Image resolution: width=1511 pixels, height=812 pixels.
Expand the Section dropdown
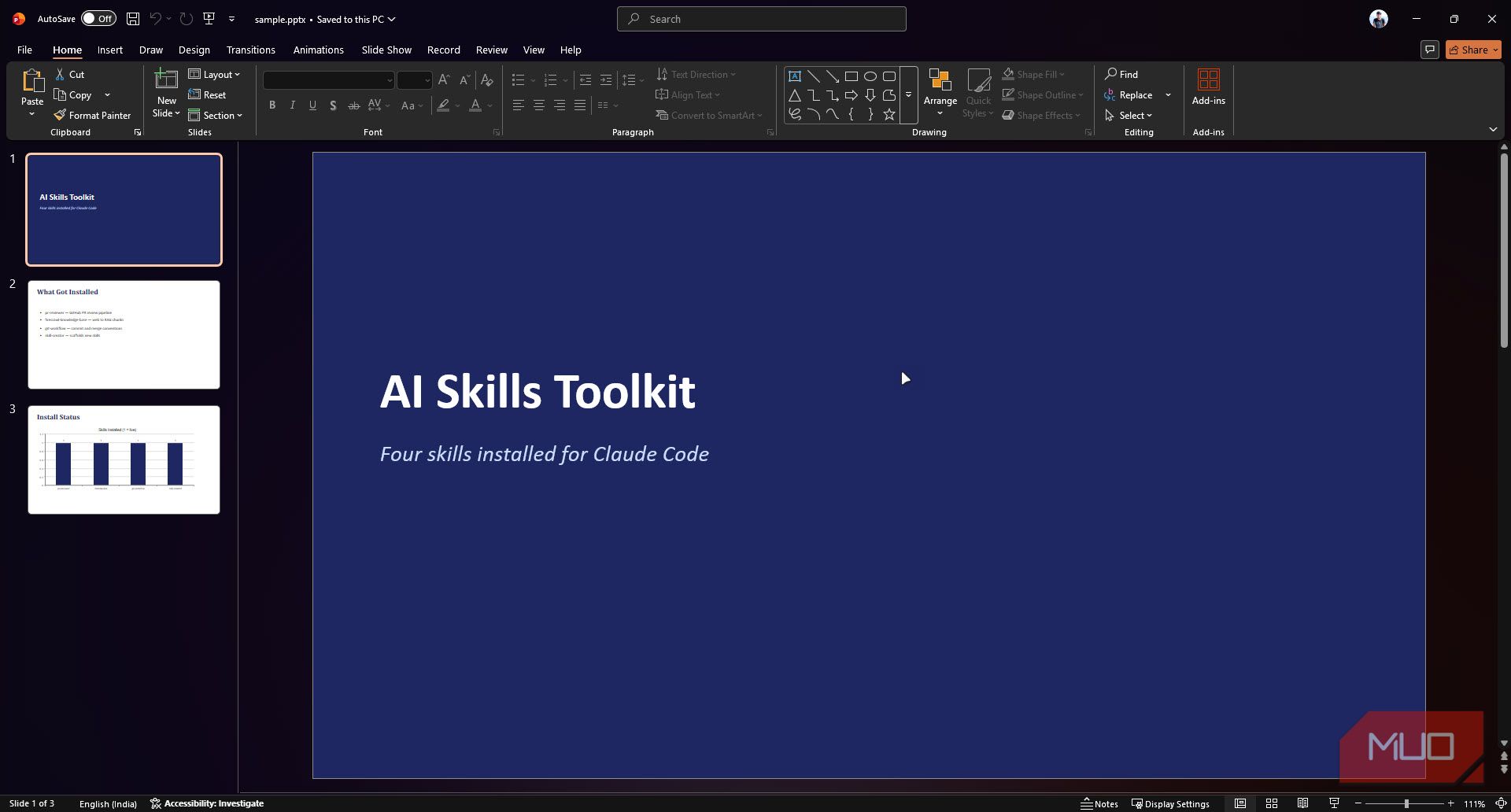pyautogui.click(x=216, y=115)
